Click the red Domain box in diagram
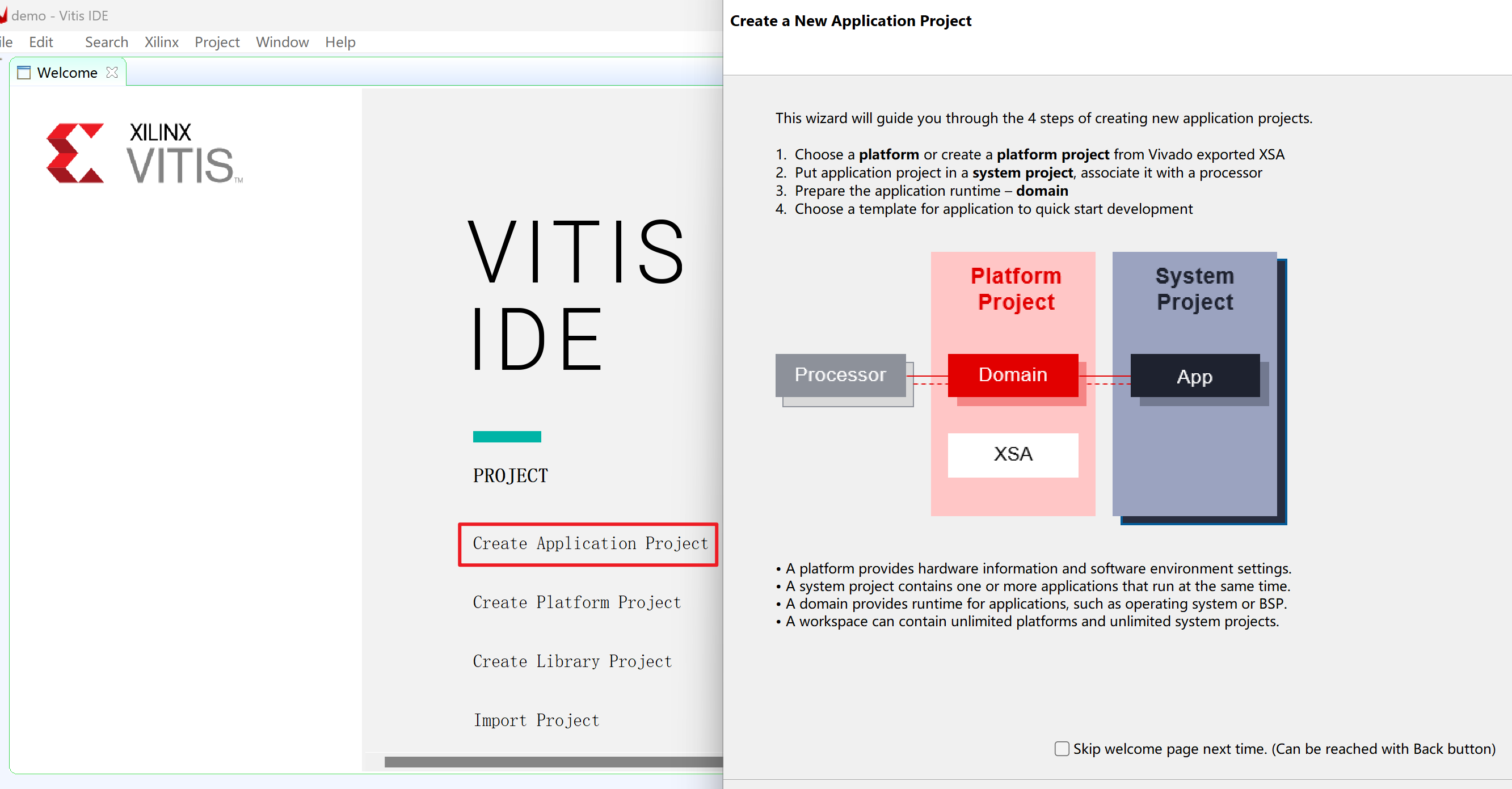Viewport: 1512px width, 789px height. (1013, 375)
